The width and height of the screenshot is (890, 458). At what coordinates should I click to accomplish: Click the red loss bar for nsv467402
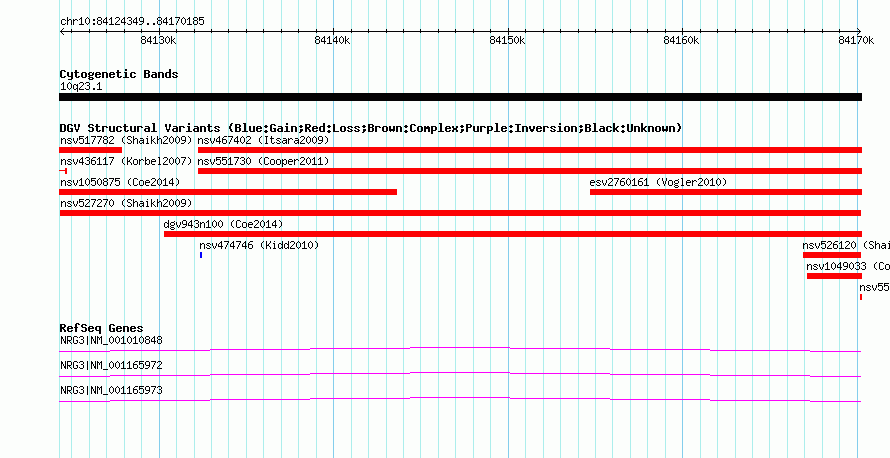coord(530,150)
